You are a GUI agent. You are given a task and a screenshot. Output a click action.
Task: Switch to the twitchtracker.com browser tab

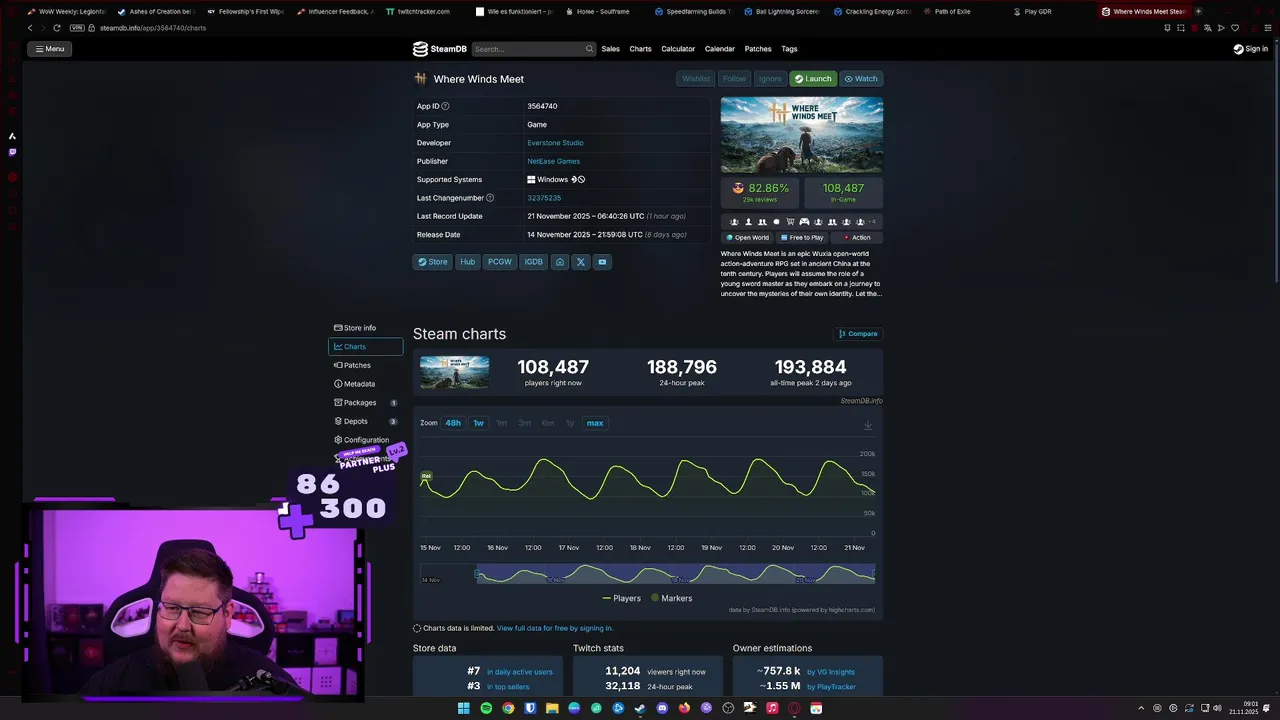[424, 11]
